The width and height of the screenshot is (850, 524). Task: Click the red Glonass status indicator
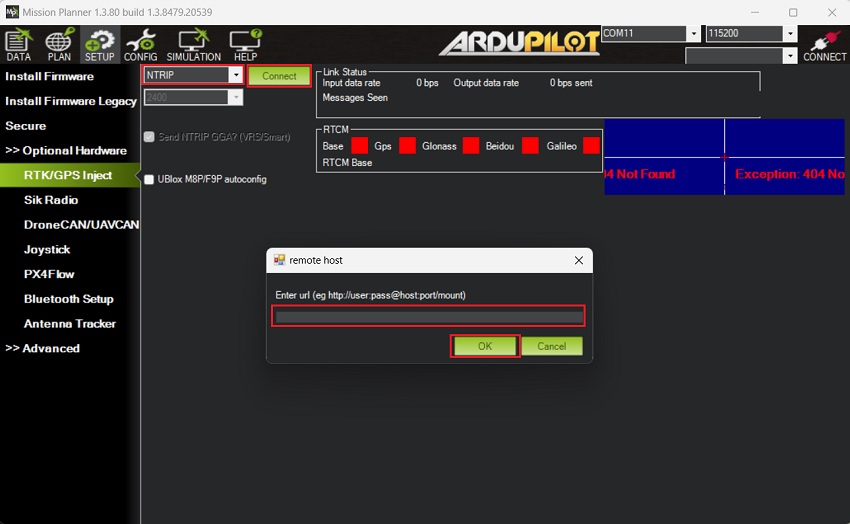(x=470, y=146)
